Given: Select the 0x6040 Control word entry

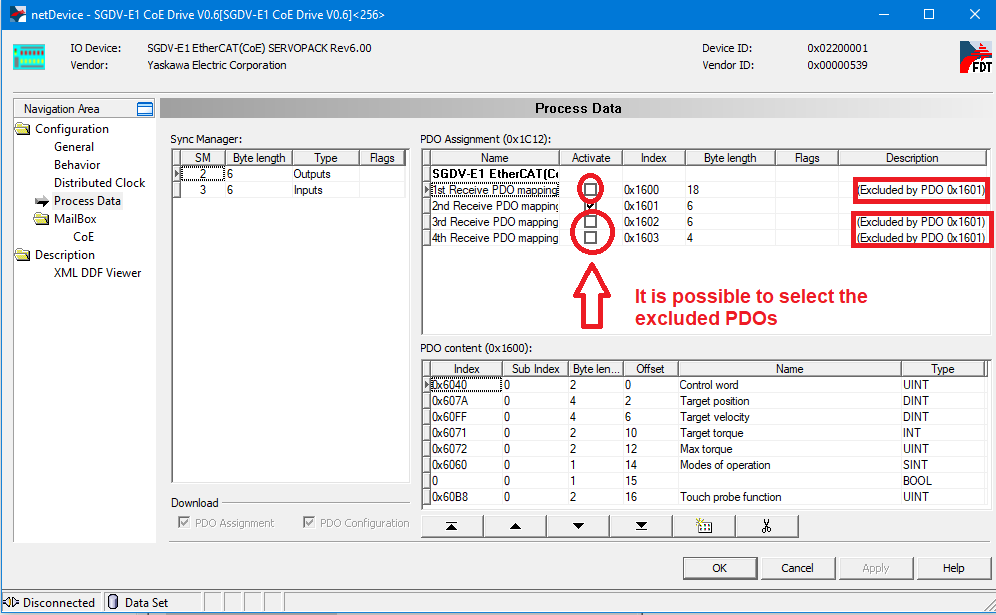Looking at the screenshot, I should (x=705, y=385).
